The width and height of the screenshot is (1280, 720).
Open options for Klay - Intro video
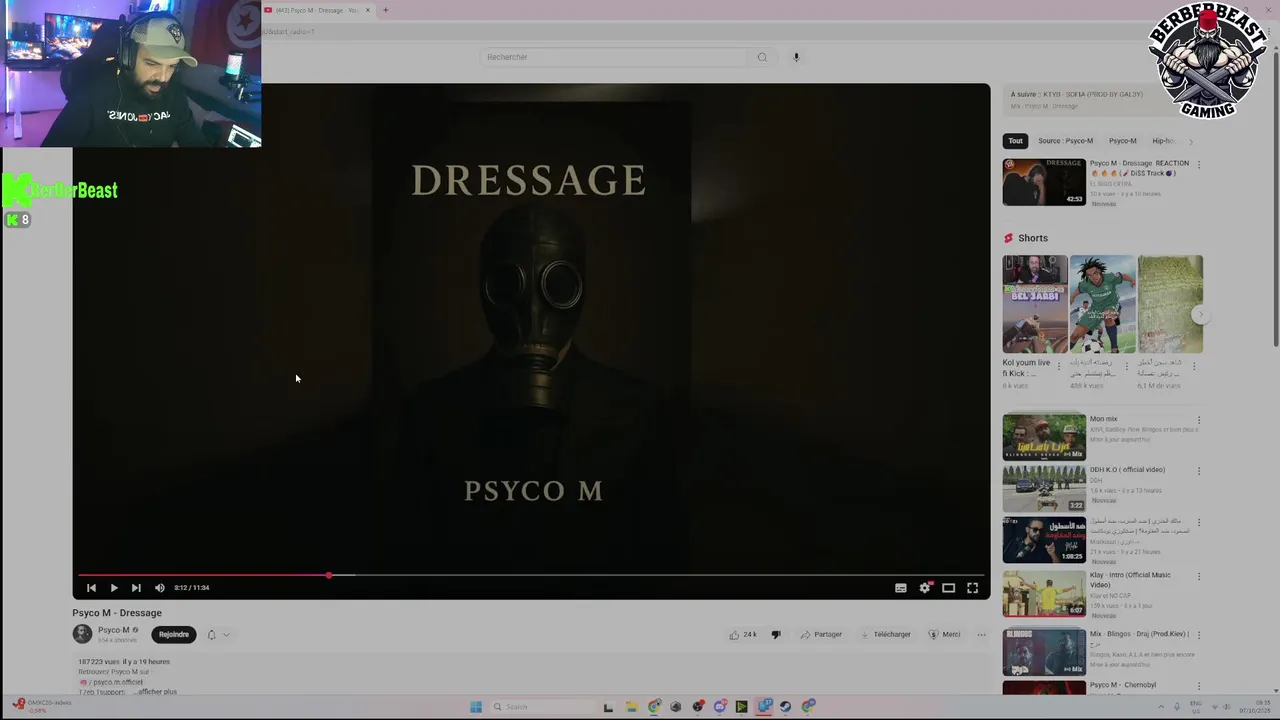point(1199,577)
